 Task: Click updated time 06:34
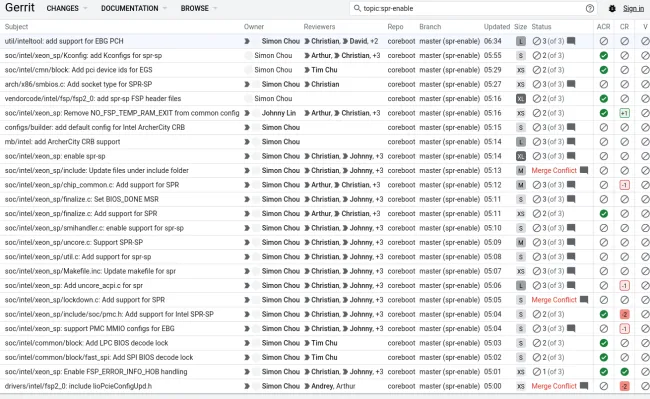tap(492, 41)
